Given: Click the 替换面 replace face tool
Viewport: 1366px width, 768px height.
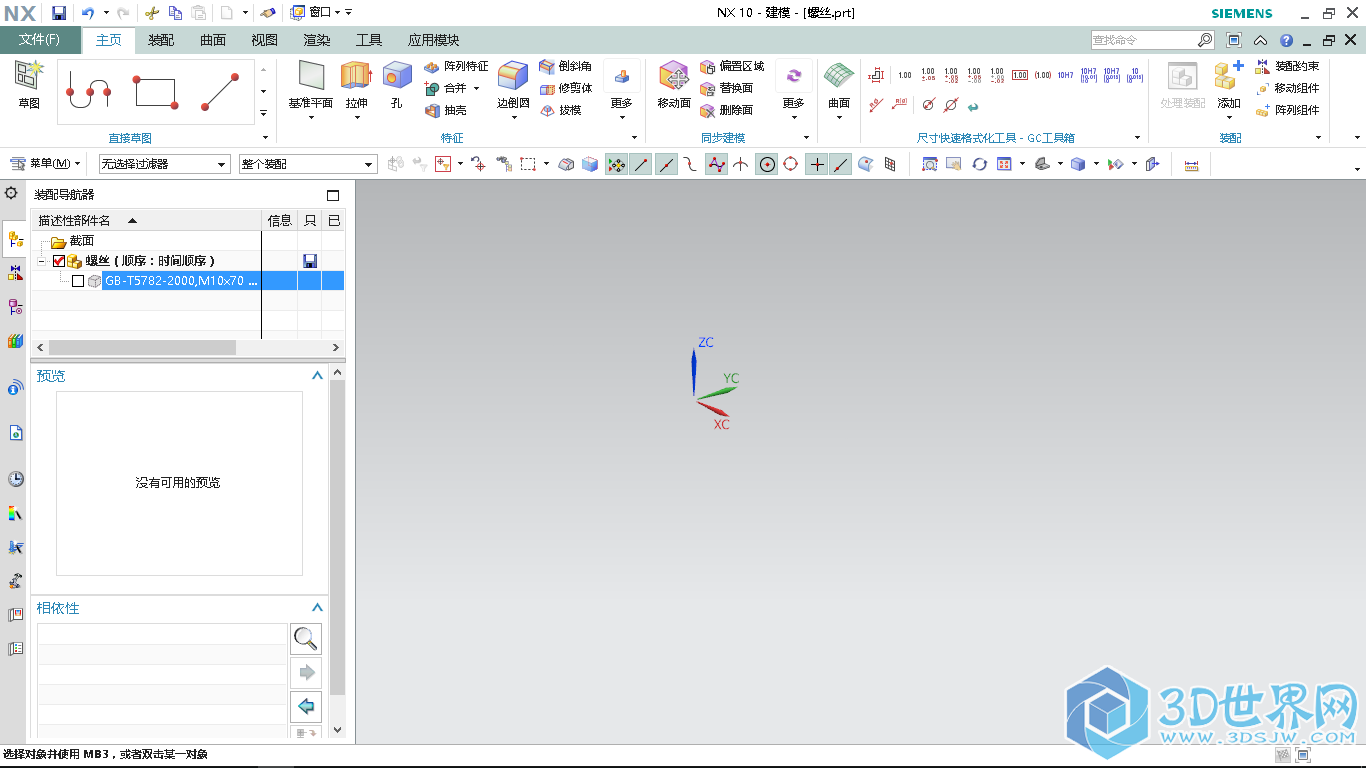Looking at the screenshot, I should pyautogui.click(x=727, y=88).
